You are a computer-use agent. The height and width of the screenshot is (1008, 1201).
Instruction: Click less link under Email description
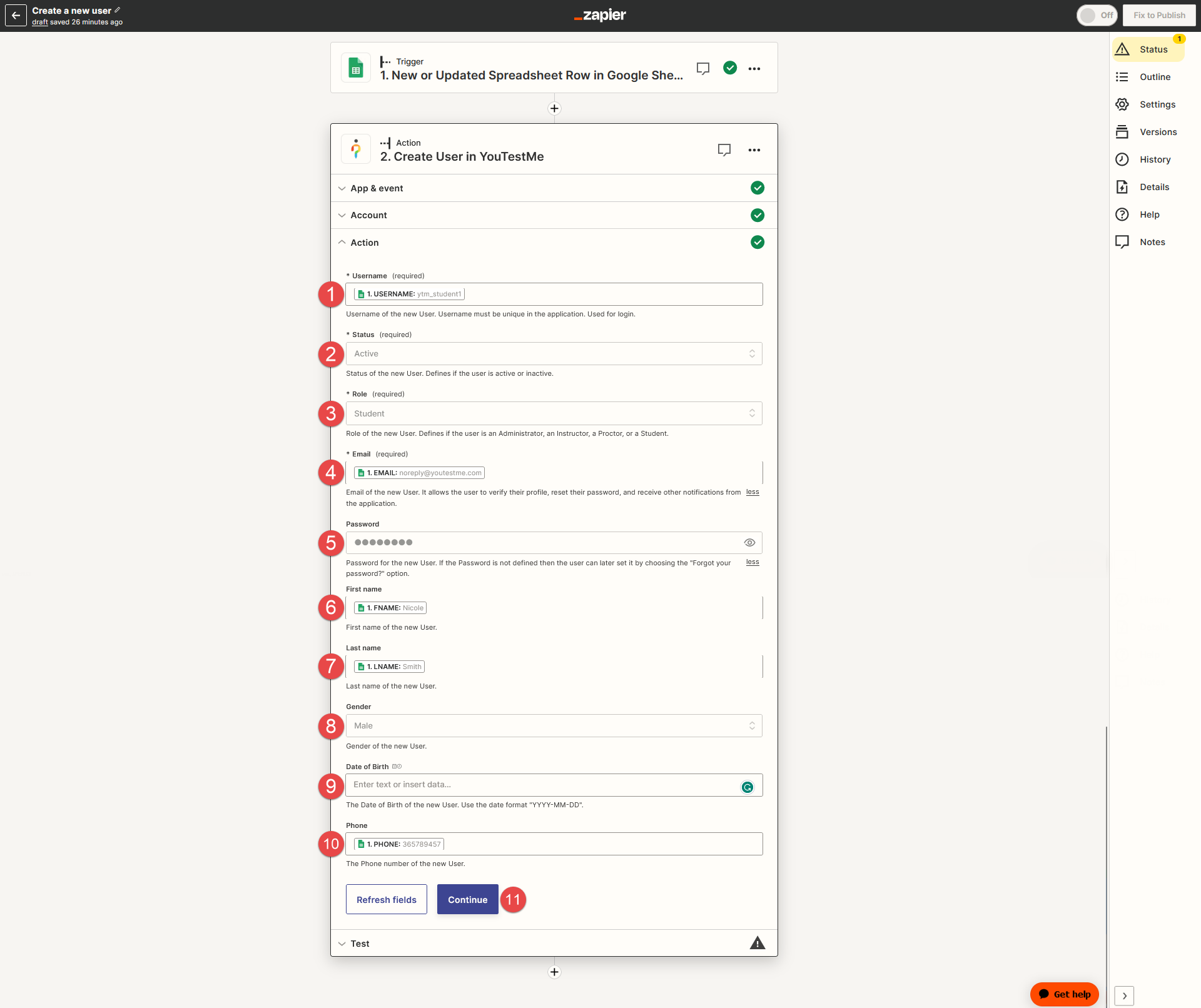coord(753,492)
